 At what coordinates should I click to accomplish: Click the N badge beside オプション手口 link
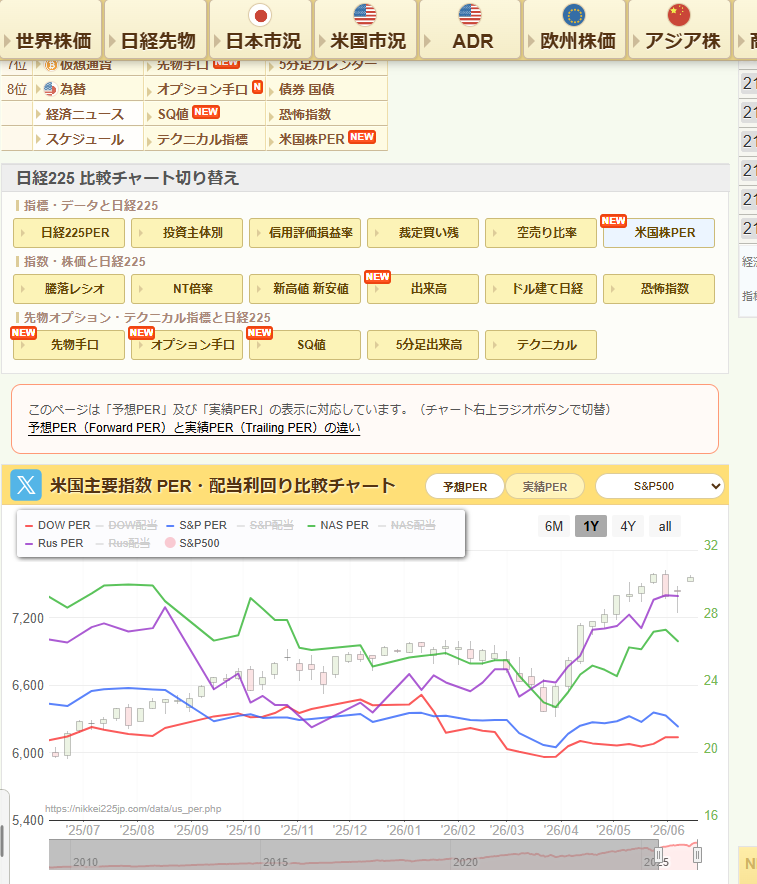[257, 86]
